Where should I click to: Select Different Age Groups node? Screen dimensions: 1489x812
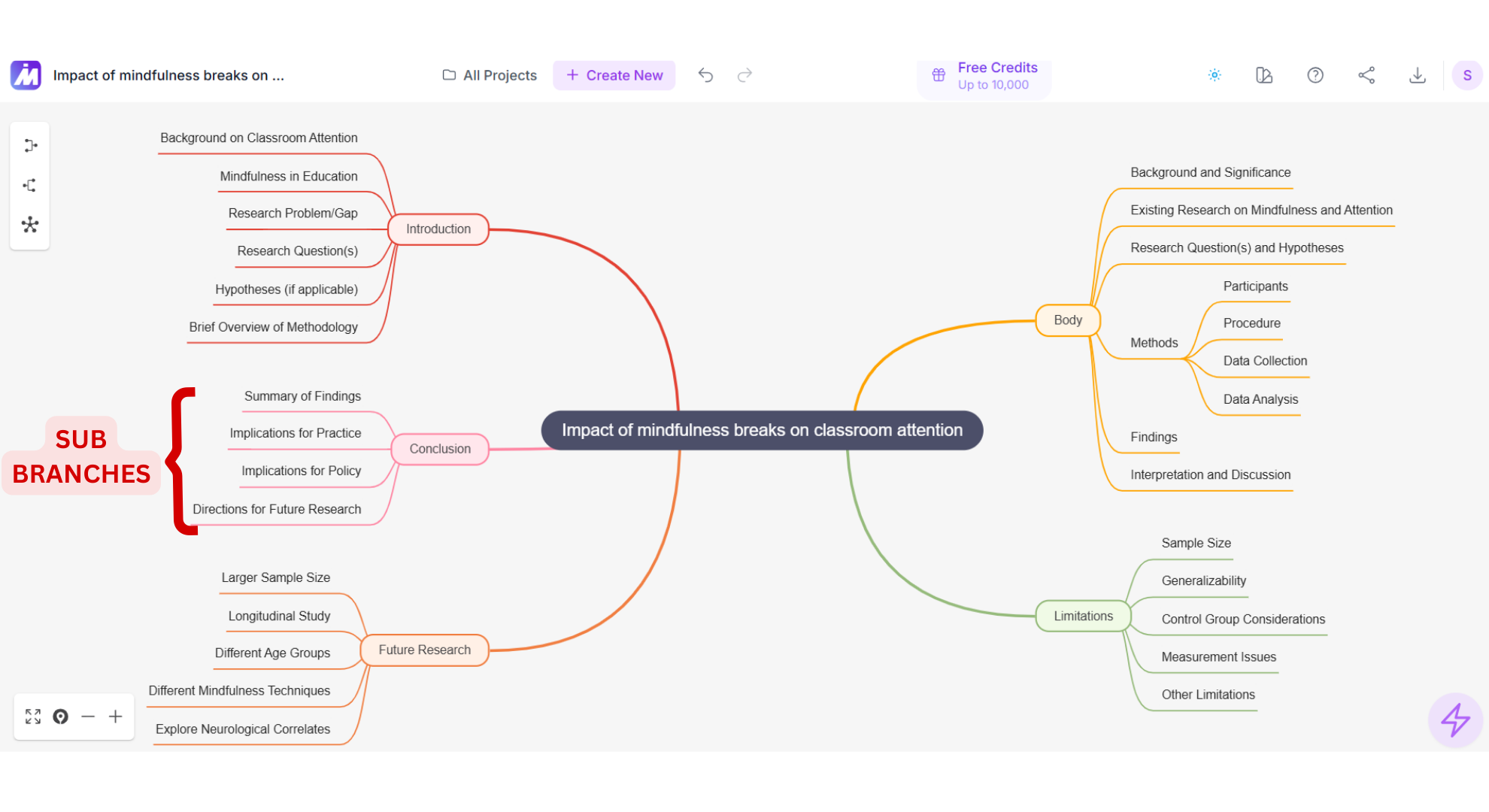273,653
